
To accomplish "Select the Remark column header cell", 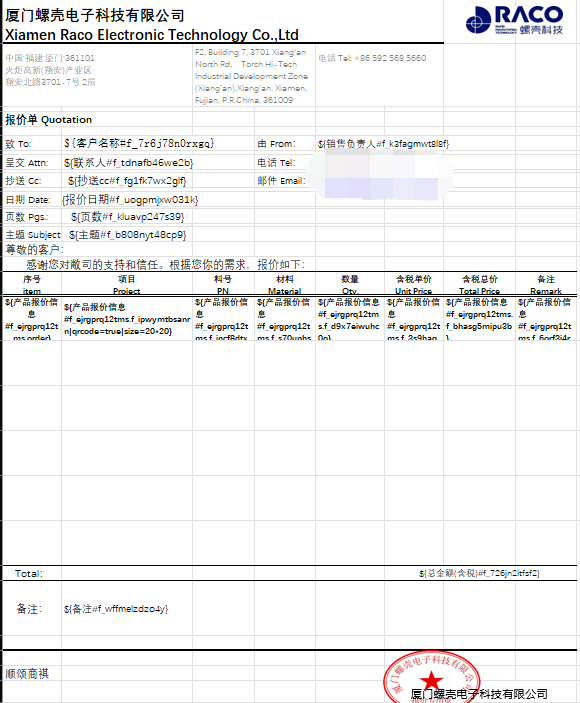I will (x=546, y=284).
